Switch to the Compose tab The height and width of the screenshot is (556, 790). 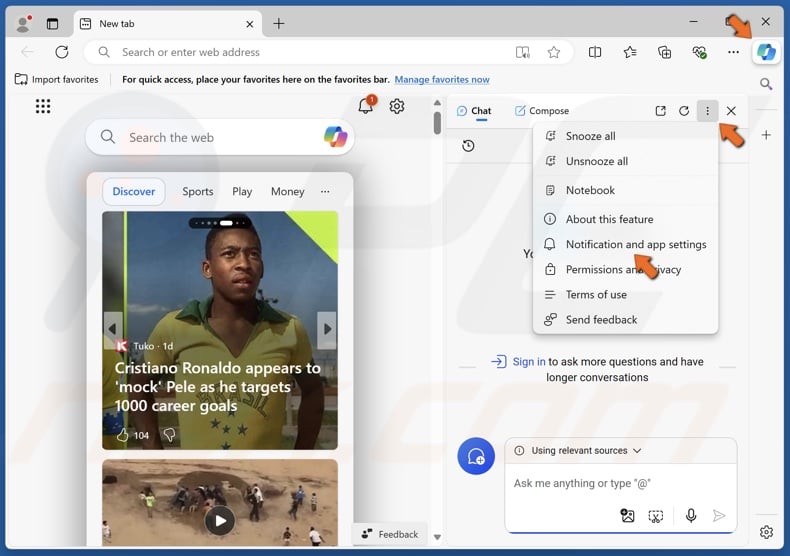point(541,111)
